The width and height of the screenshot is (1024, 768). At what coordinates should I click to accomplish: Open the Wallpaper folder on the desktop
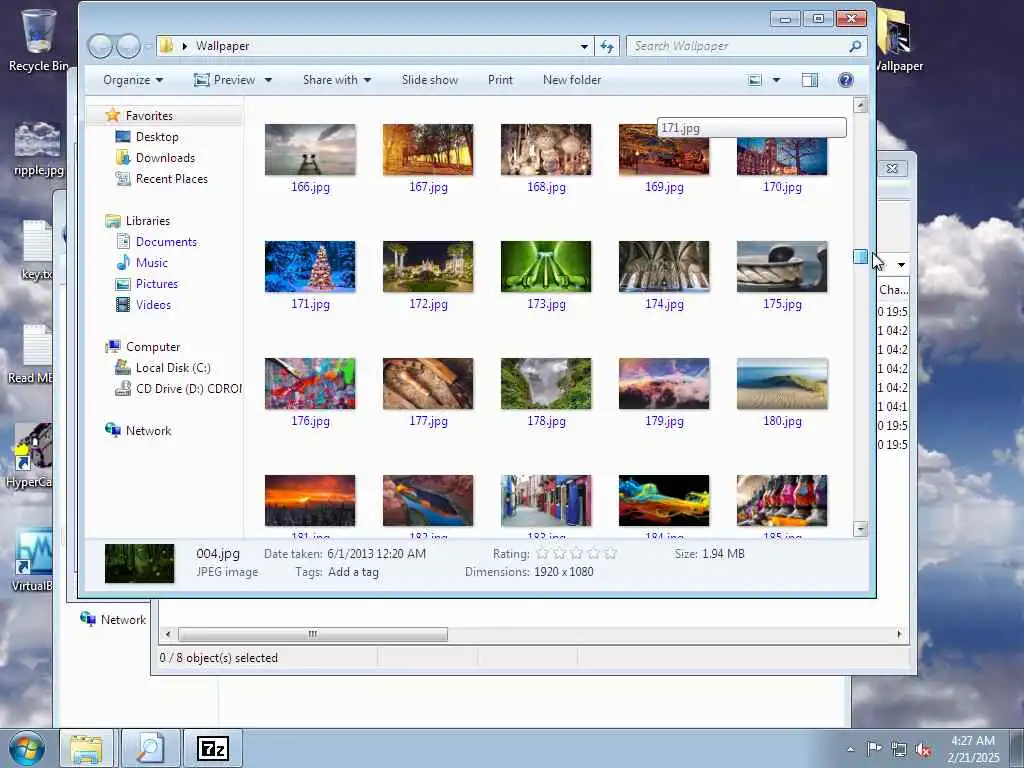(896, 40)
